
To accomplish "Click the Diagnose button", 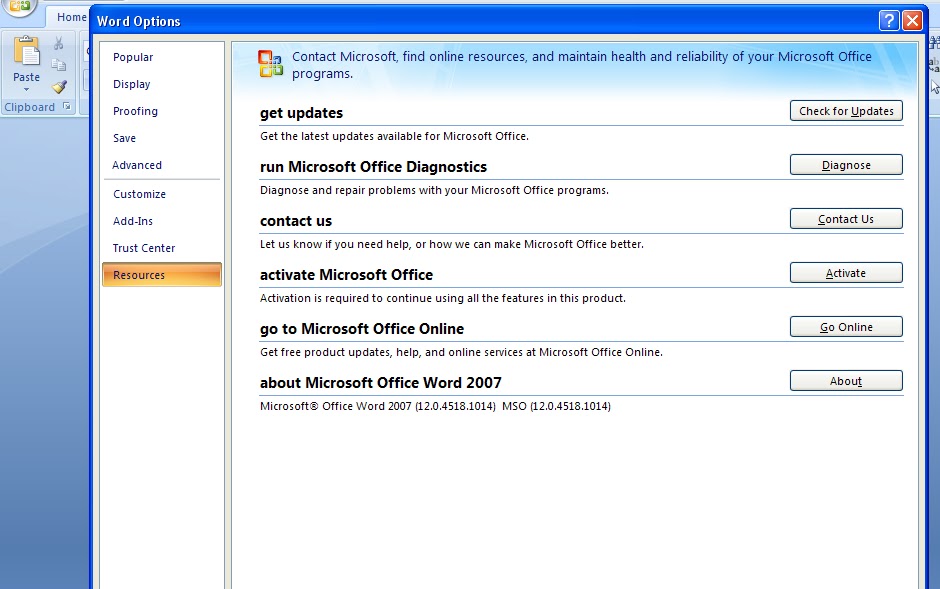I will 846,165.
